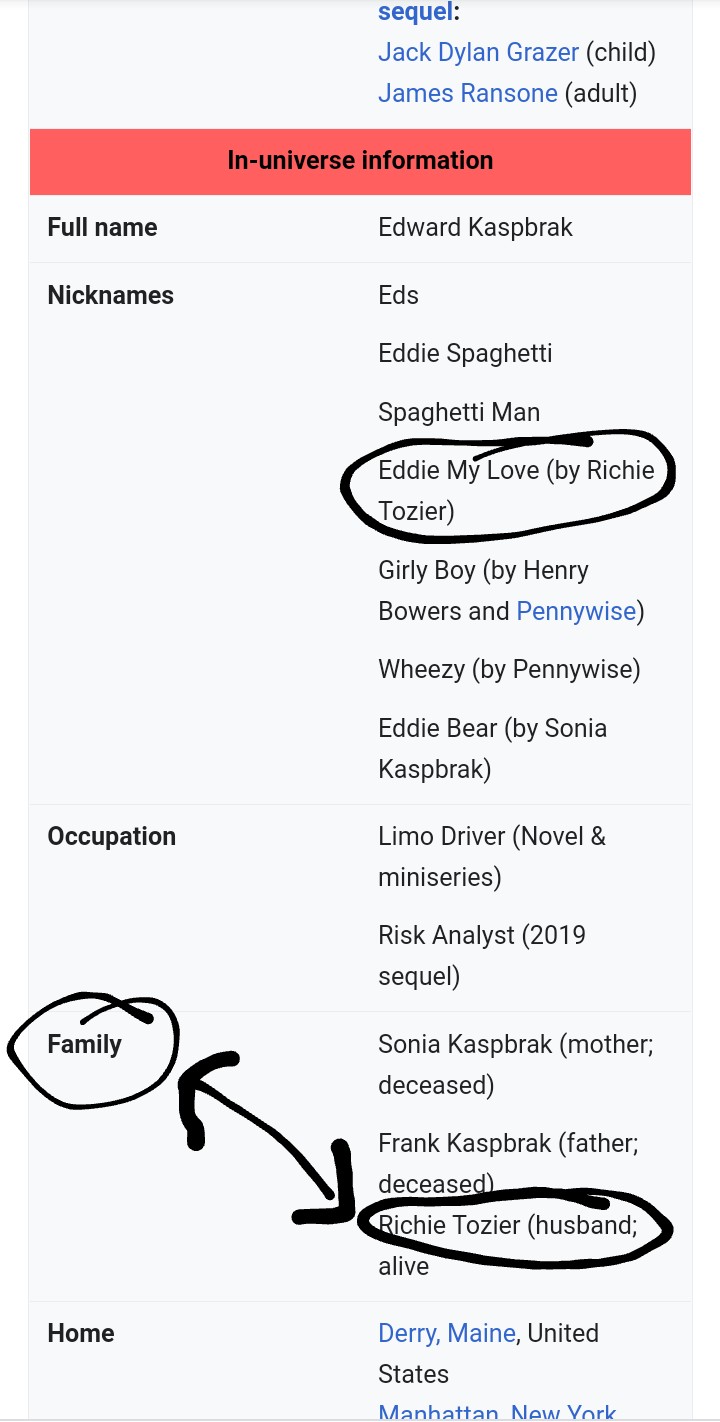Open the Derry, Maine link
Screen dimensions: 720x1422
coord(447,1333)
